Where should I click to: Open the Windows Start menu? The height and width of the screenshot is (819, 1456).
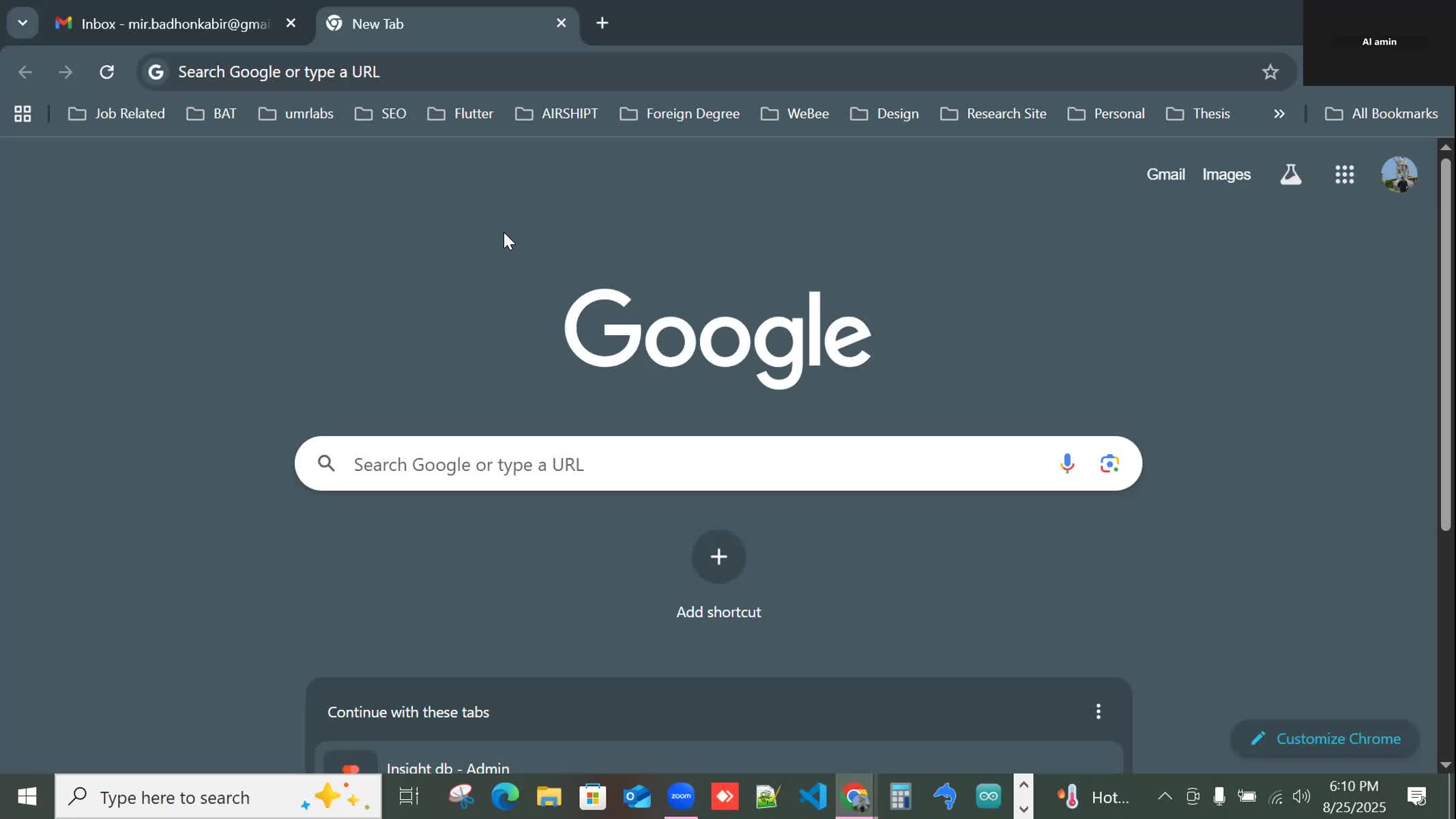(27, 796)
